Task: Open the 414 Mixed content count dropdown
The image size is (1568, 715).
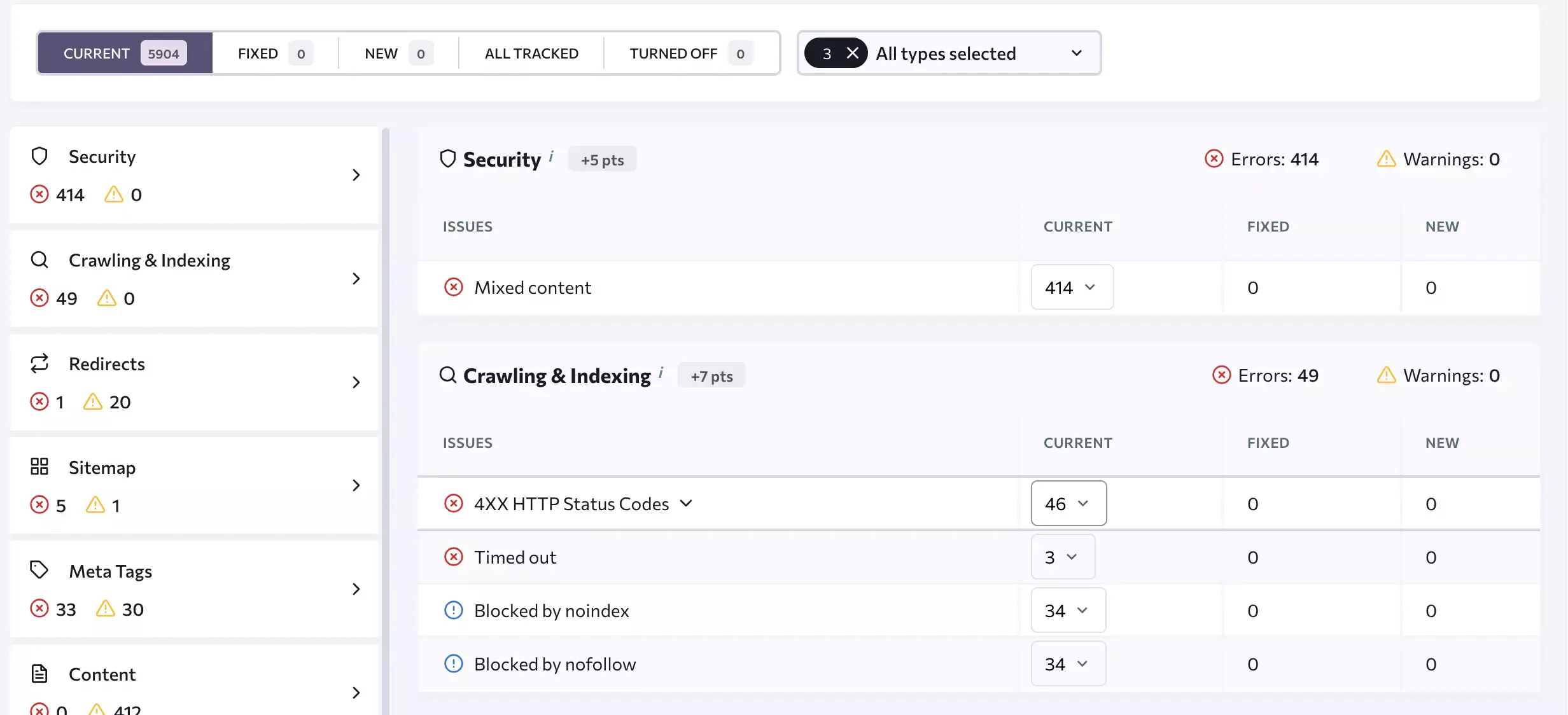Action: [1072, 288]
